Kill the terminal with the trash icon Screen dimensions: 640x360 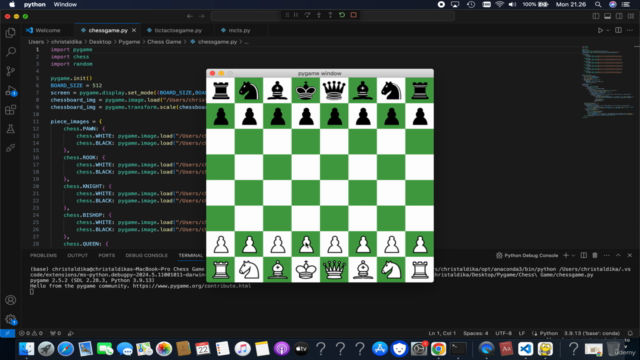click(x=595, y=255)
